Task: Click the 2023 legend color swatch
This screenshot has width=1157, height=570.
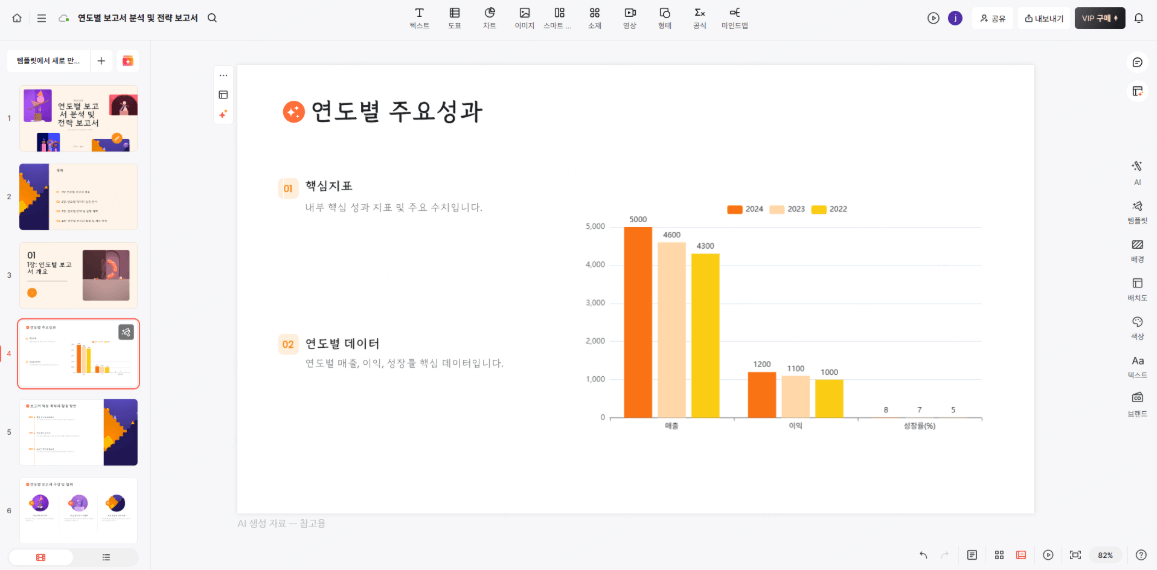Action: (x=776, y=209)
